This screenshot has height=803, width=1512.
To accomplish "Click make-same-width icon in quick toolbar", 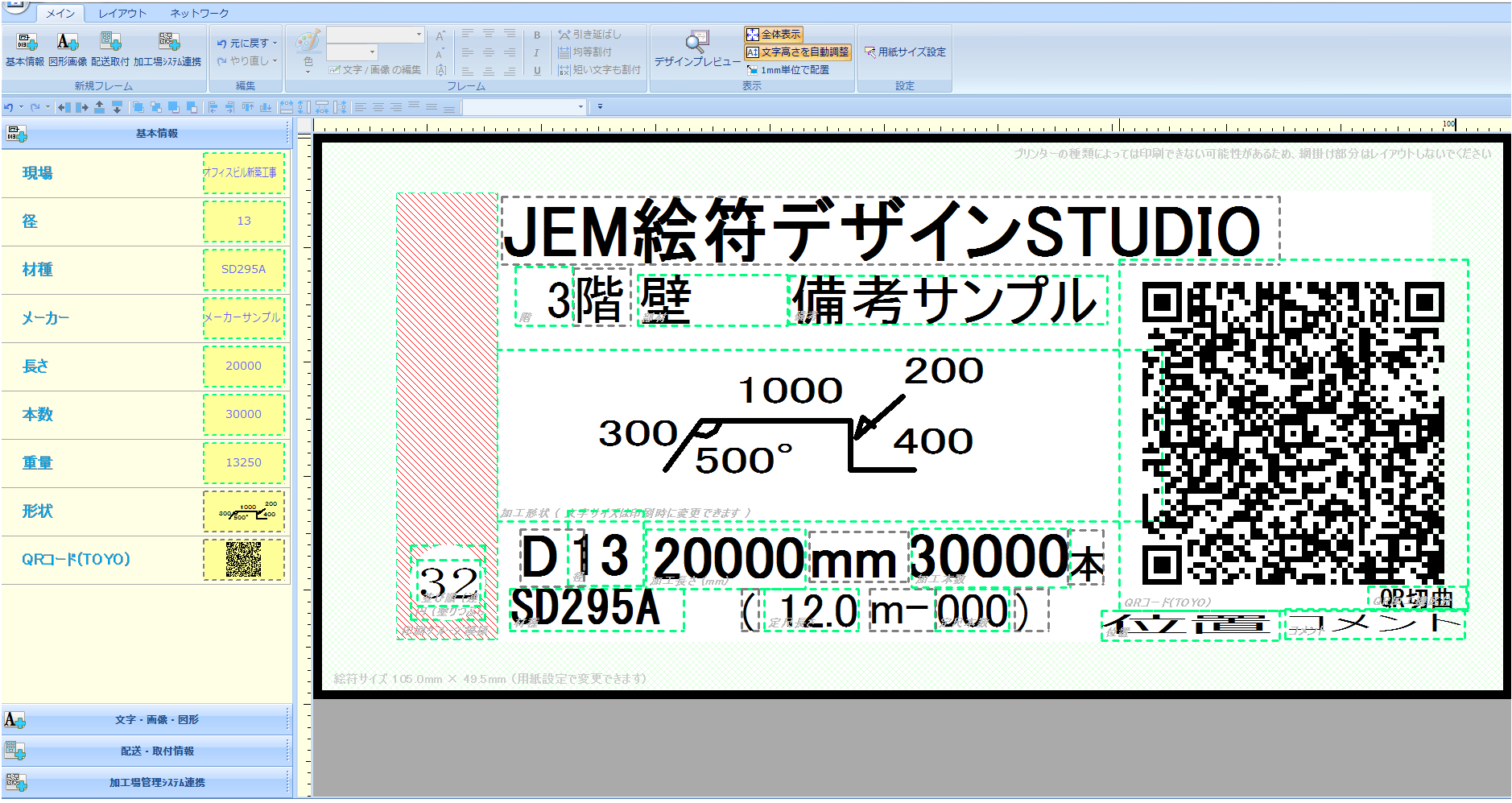I will point(286,106).
